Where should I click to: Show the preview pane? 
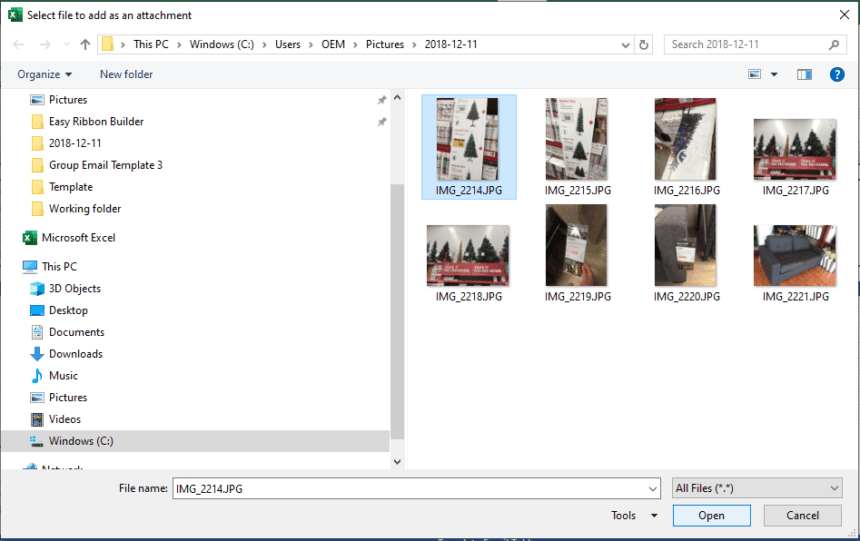[x=804, y=74]
